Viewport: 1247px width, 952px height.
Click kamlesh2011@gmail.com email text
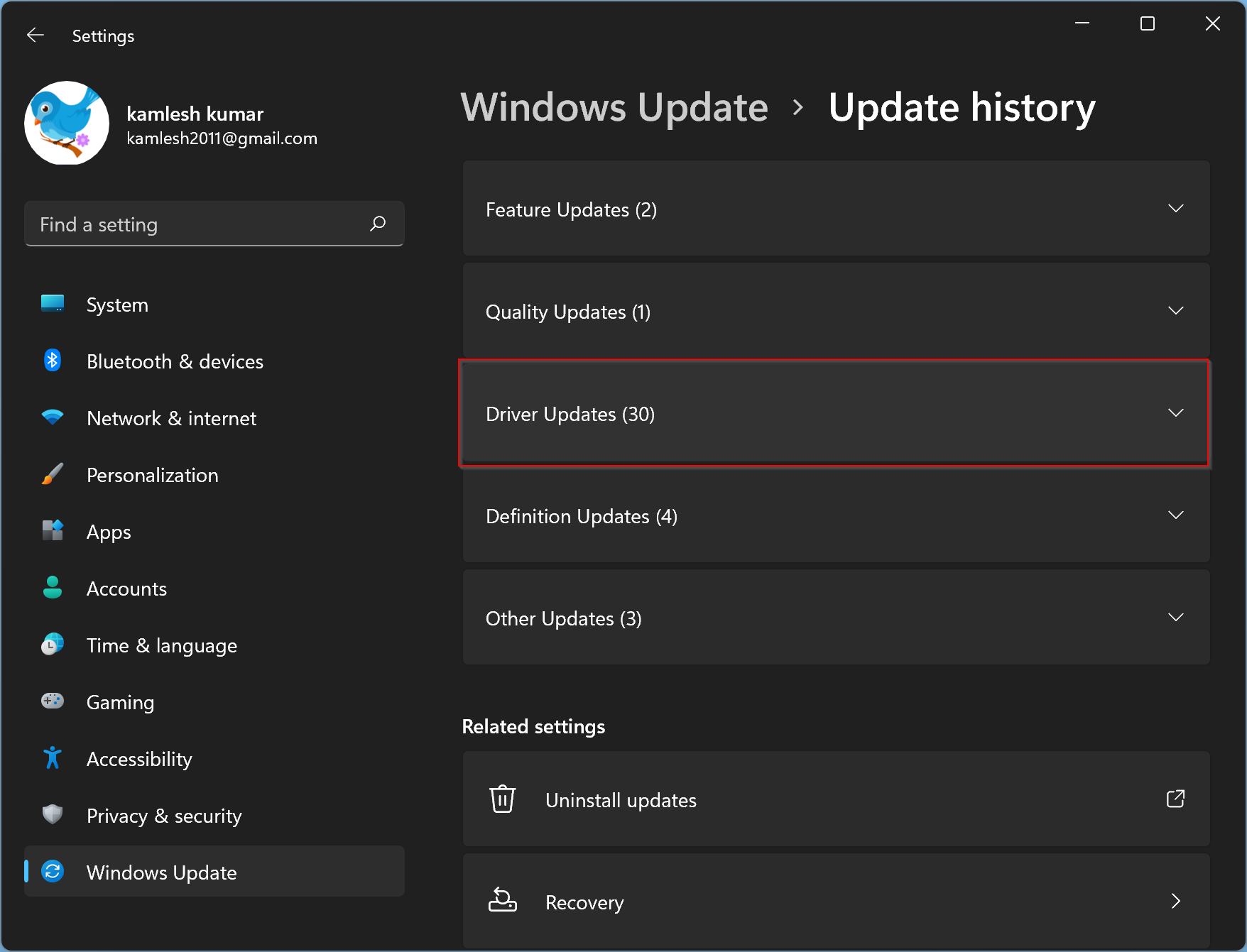tap(222, 138)
